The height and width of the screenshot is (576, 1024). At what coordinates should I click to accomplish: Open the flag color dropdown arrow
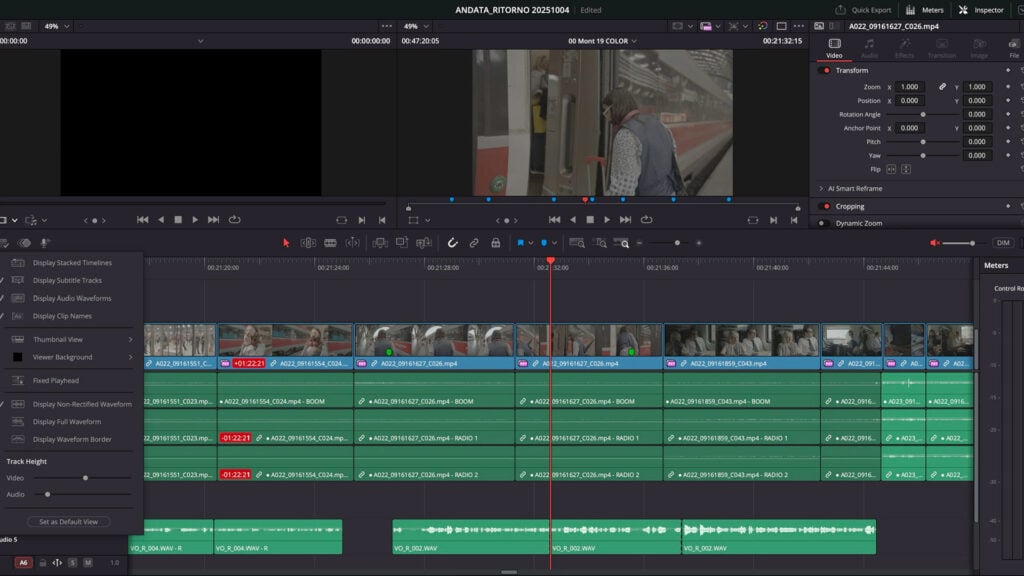click(531, 243)
